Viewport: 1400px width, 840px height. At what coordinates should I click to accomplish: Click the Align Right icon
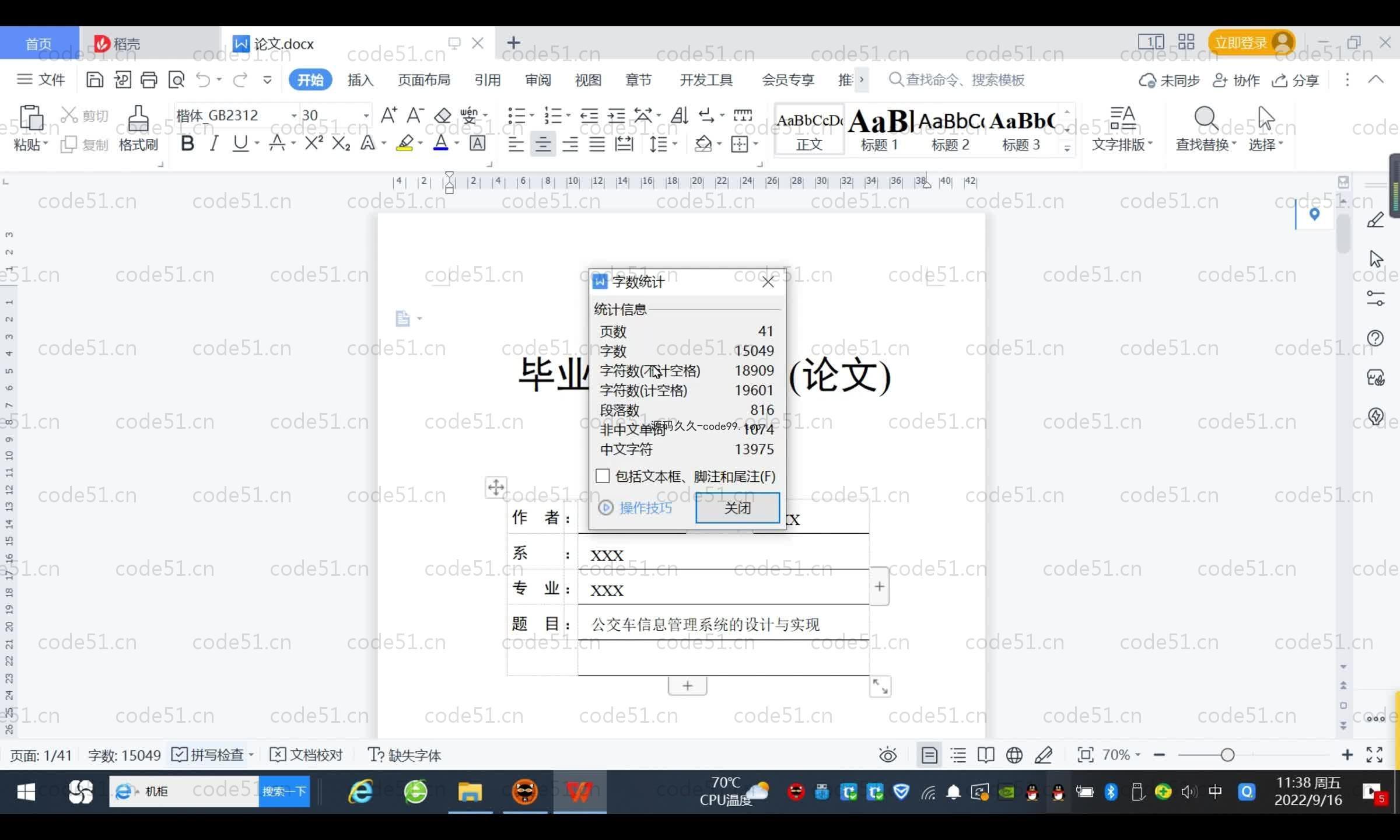pyautogui.click(x=570, y=143)
